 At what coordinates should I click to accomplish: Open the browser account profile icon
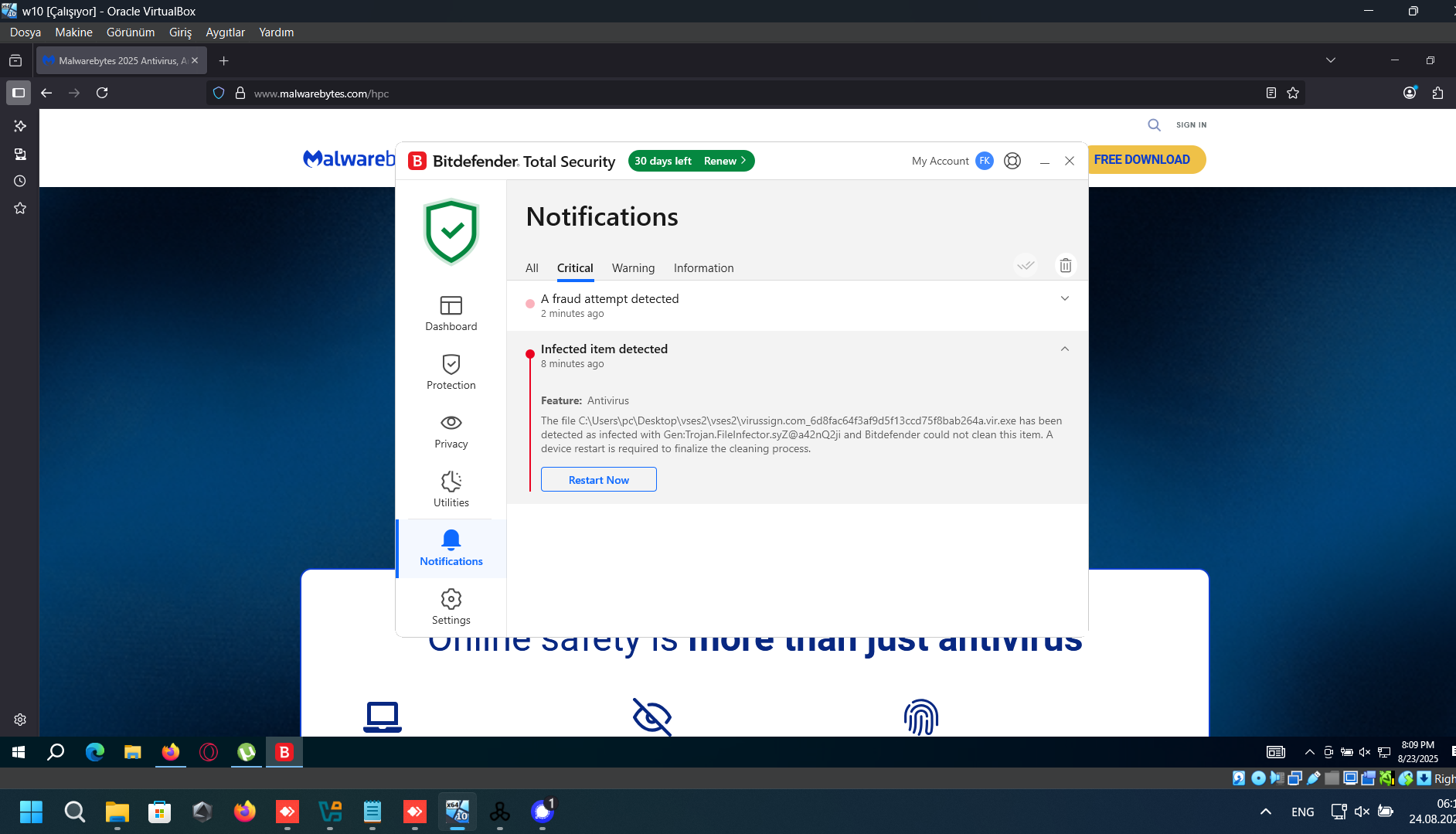pos(1410,93)
